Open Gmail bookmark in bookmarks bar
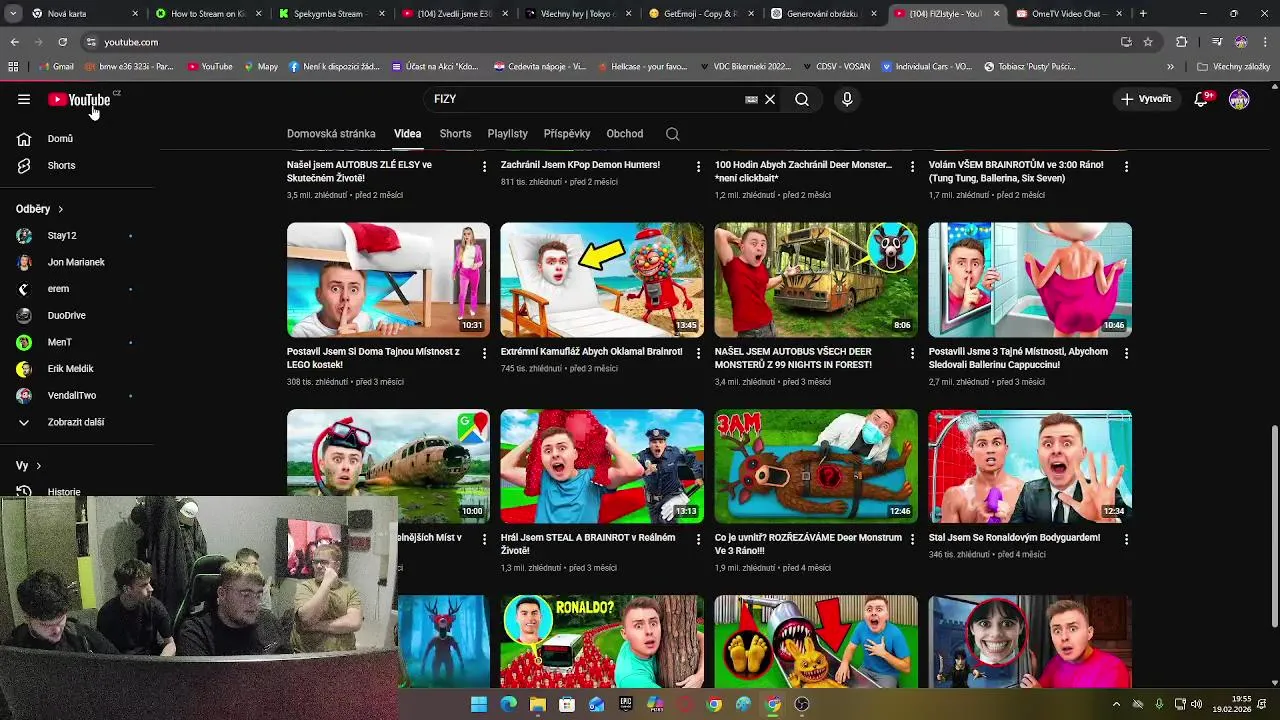This screenshot has width=1280, height=720. 55,67
